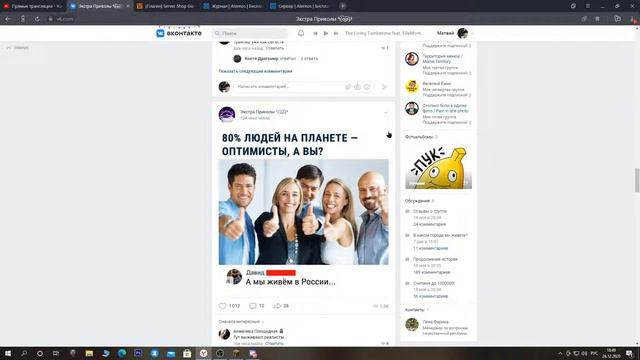The width and height of the screenshot is (640, 360).
Task: Open a new browser tab with plus icon
Action: tap(343, 6)
